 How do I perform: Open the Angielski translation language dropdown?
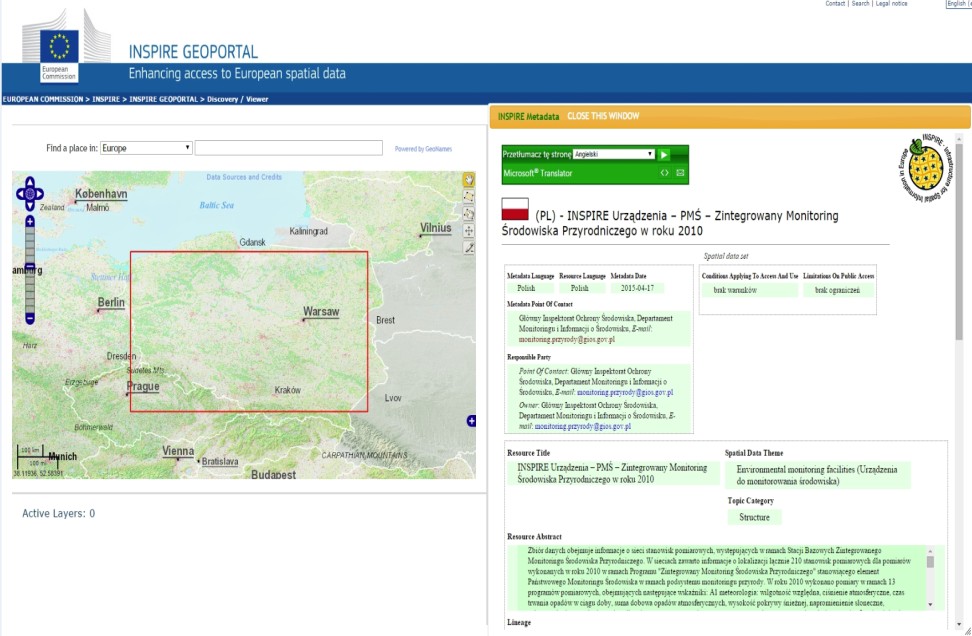tap(614, 154)
